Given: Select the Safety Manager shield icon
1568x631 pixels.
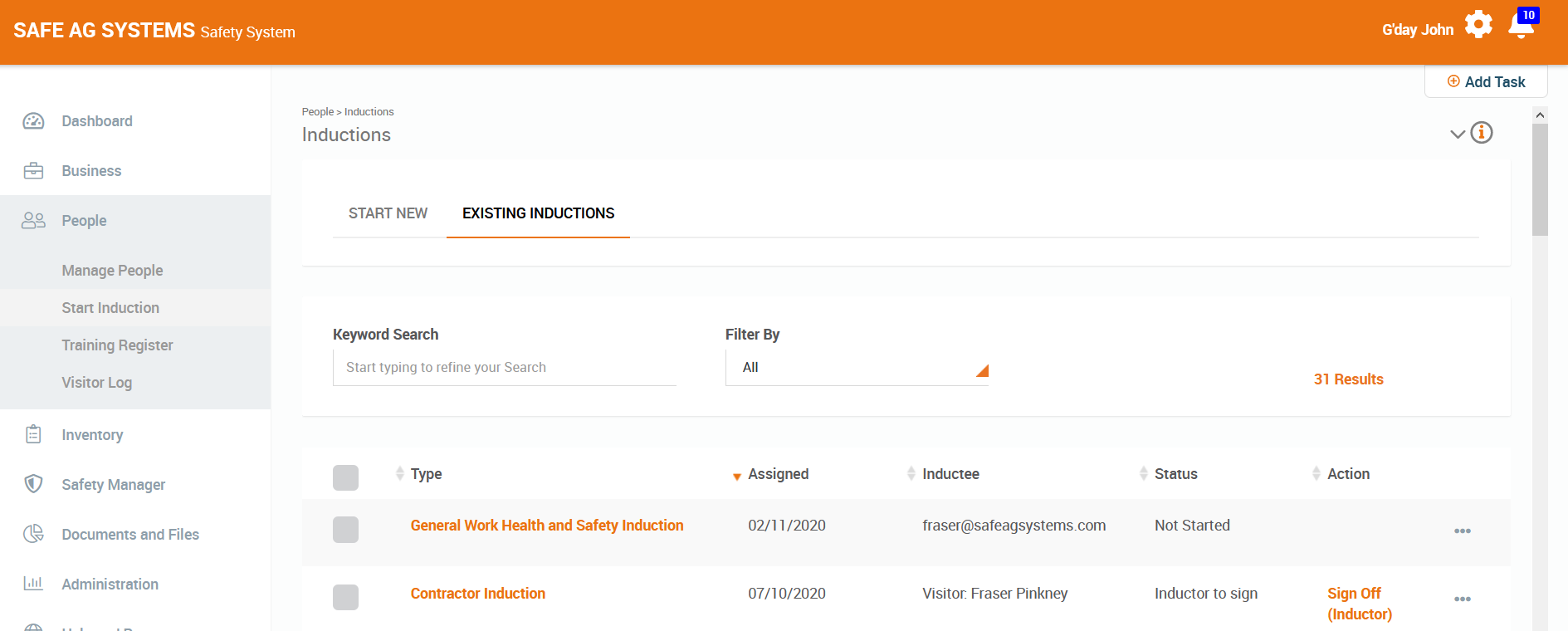Looking at the screenshot, I should coord(33,484).
